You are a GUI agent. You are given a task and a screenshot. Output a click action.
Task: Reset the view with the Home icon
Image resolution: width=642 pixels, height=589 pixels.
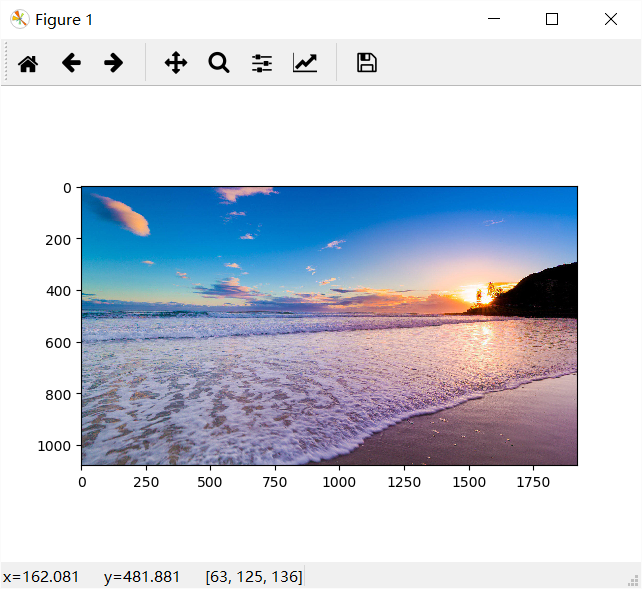[28, 63]
